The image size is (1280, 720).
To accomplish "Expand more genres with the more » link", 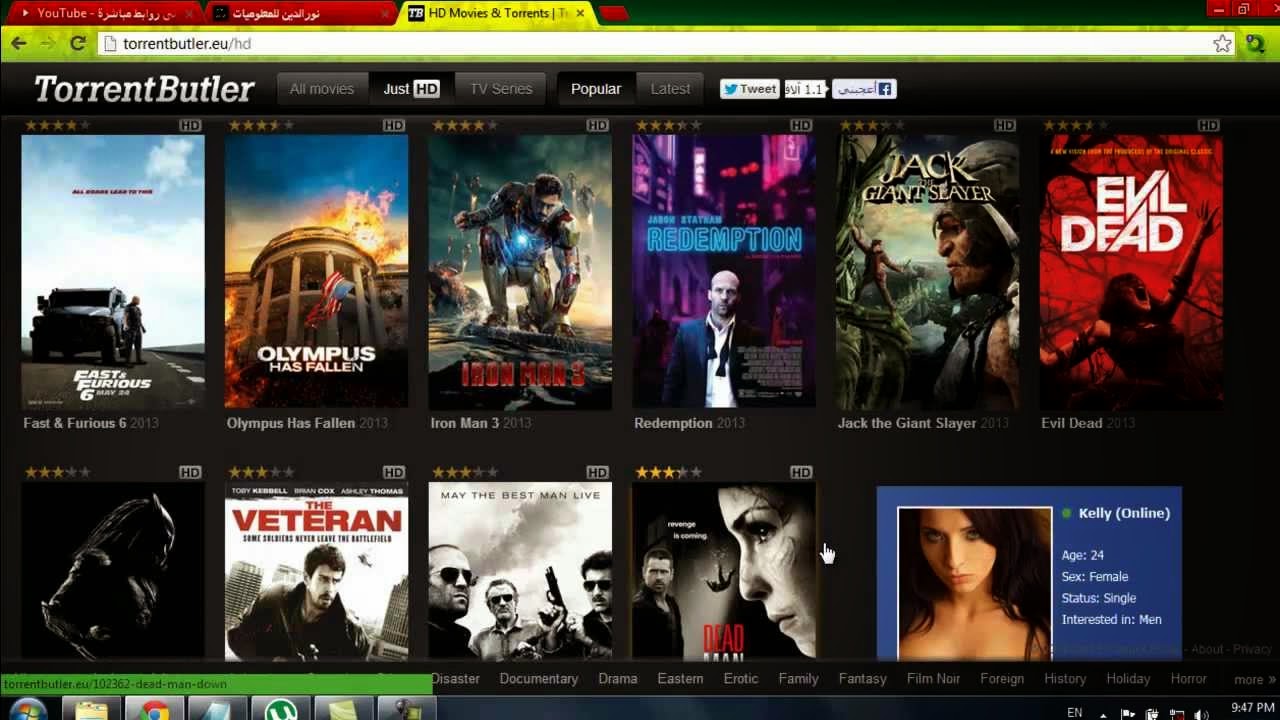I will pos(1255,680).
